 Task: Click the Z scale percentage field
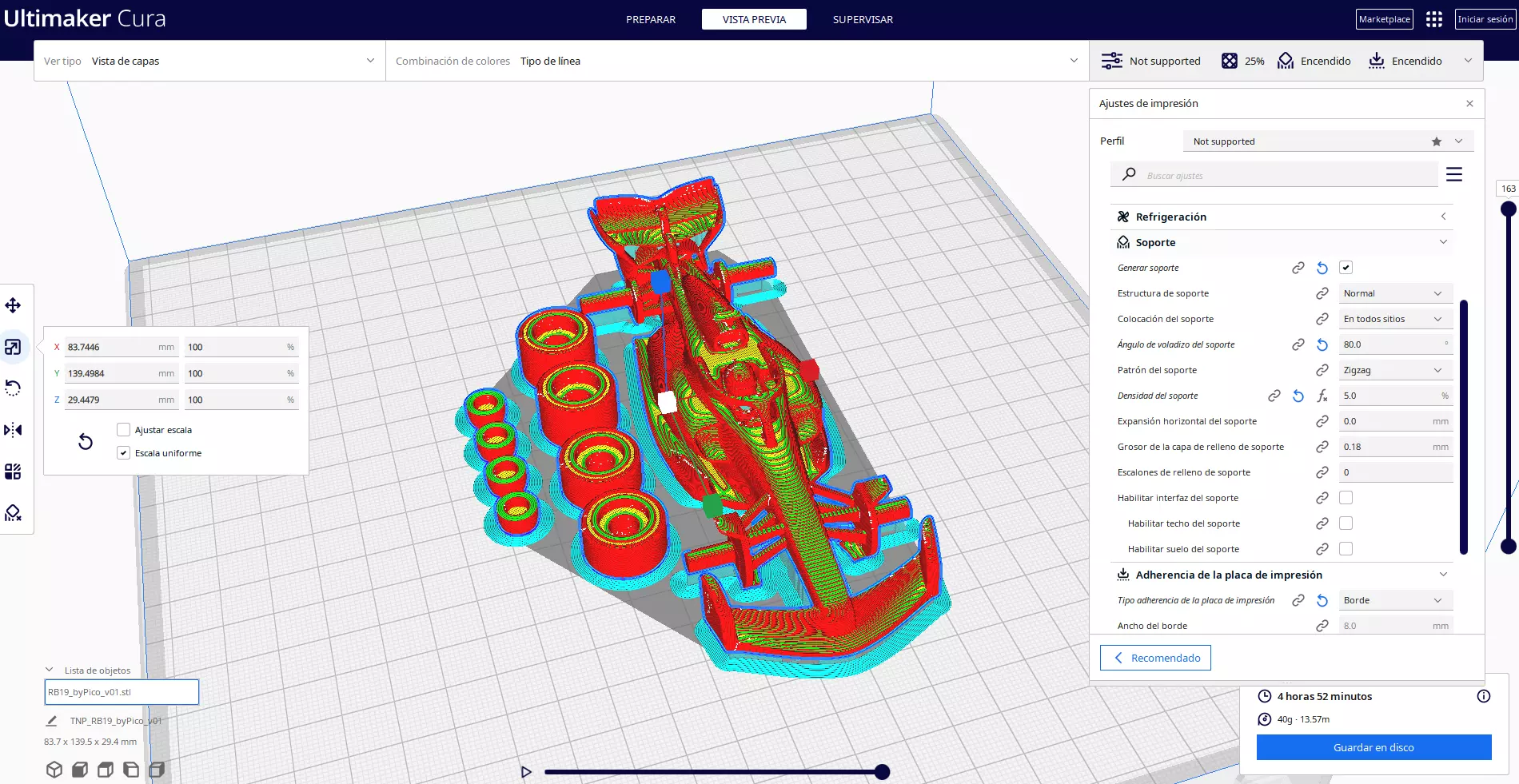[x=241, y=400]
